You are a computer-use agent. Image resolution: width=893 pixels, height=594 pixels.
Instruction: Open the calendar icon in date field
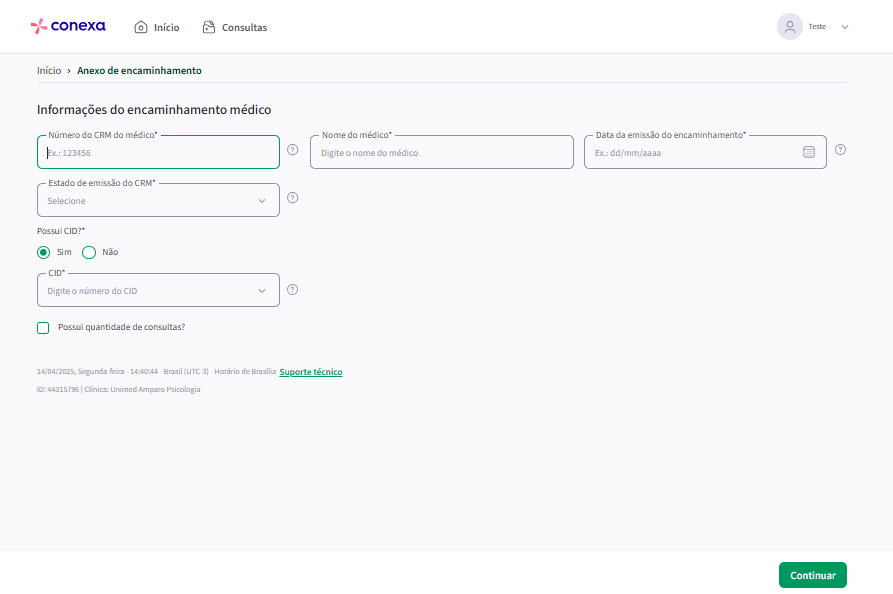point(809,152)
